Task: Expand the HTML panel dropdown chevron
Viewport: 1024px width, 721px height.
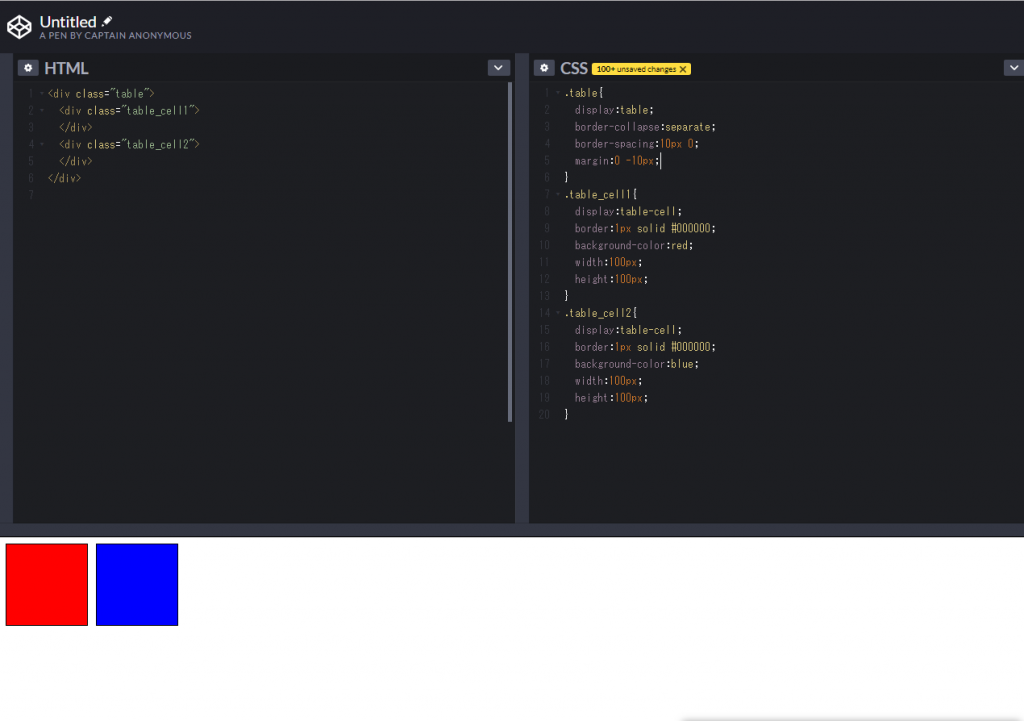Action: point(498,68)
